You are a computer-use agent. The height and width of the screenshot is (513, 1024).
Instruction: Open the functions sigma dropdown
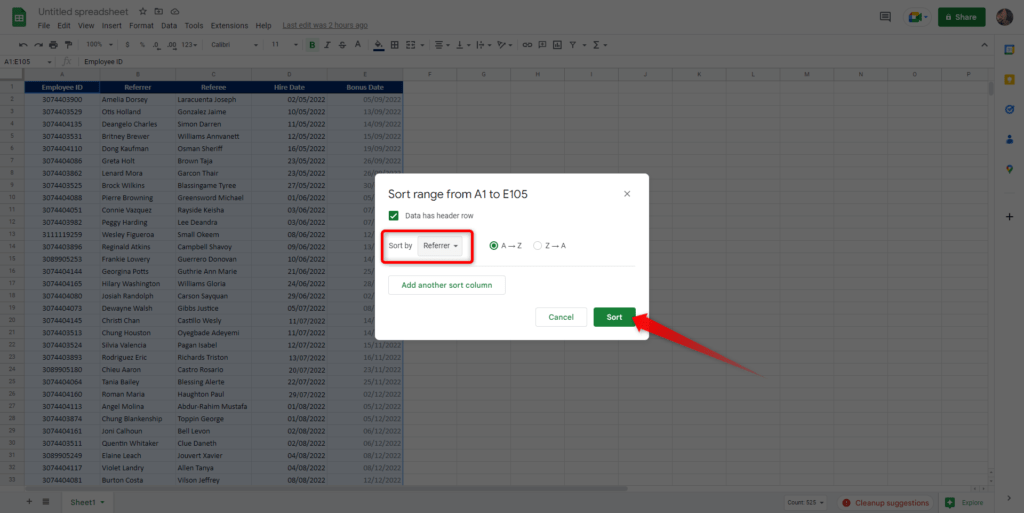600,45
